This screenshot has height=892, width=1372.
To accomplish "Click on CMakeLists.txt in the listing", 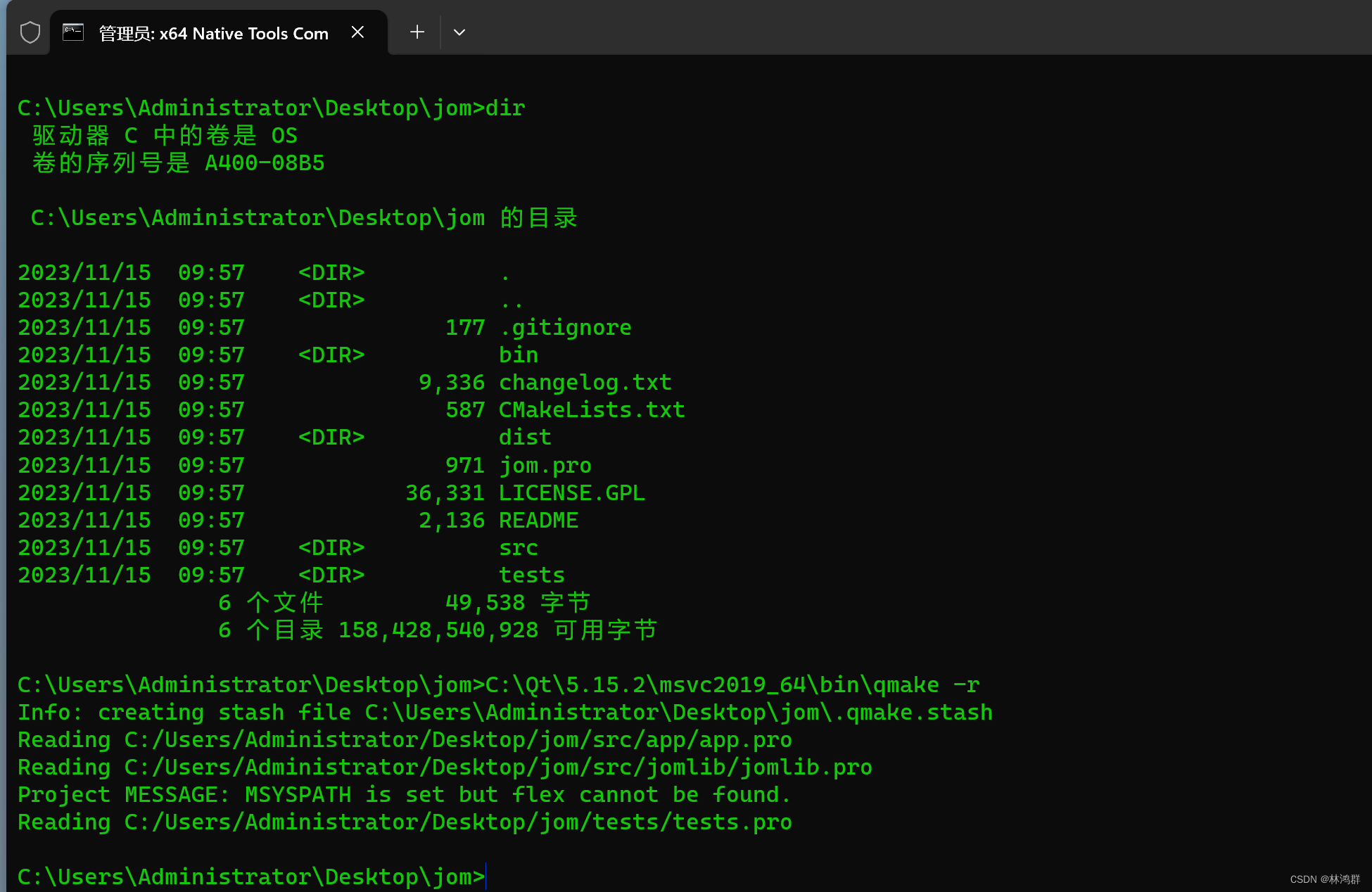I will [x=591, y=410].
